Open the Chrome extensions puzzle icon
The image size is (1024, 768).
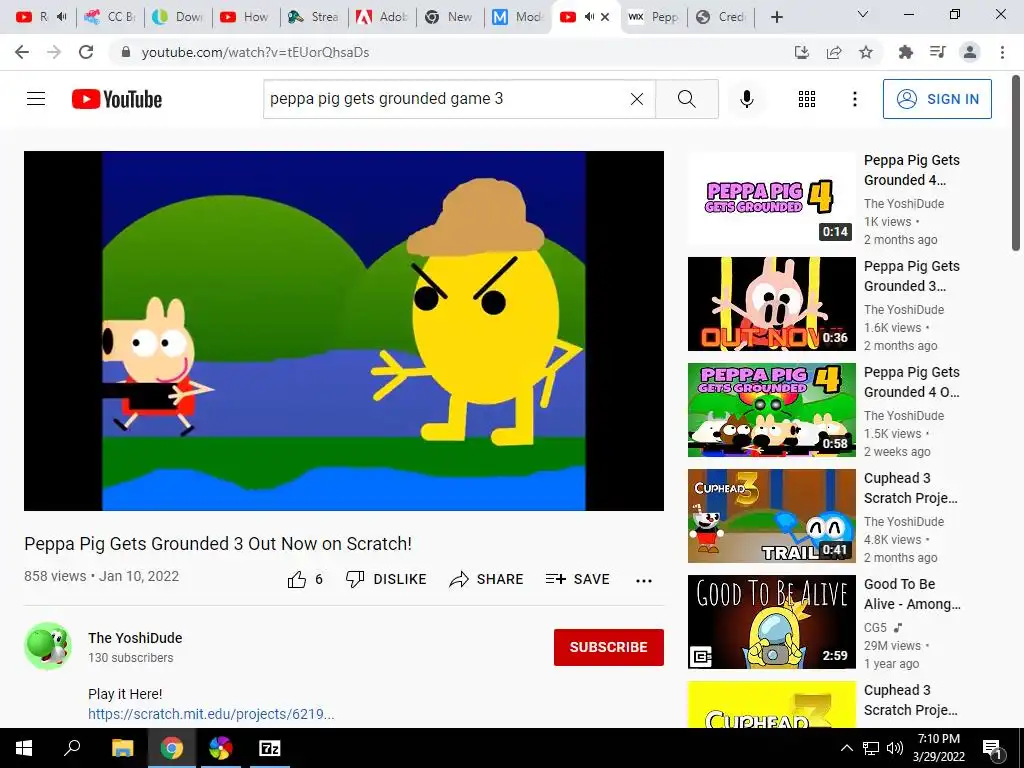906,52
